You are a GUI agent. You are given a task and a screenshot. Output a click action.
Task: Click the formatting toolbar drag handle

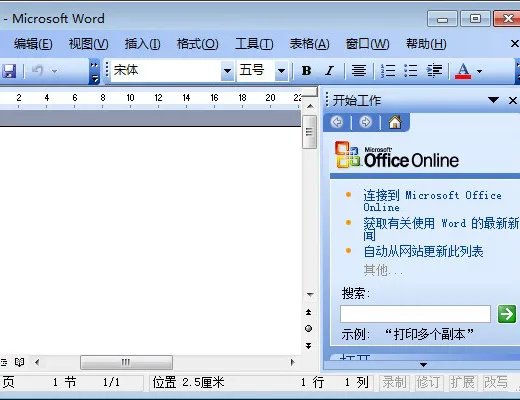pos(107,70)
